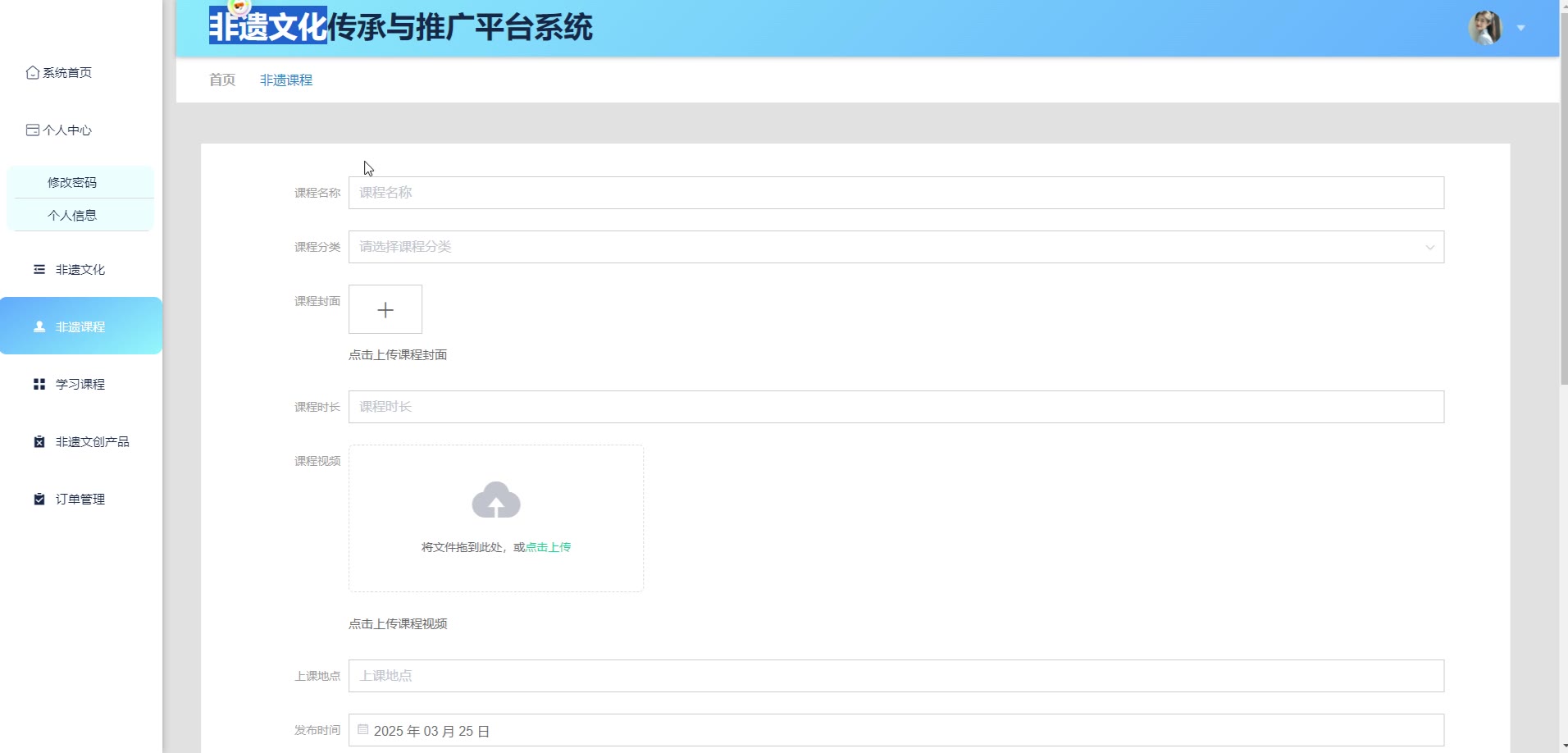Click the user avatar in the header
This screenshot has height=753, width=1568.
pyautogui.click(x=1485, y=28)
